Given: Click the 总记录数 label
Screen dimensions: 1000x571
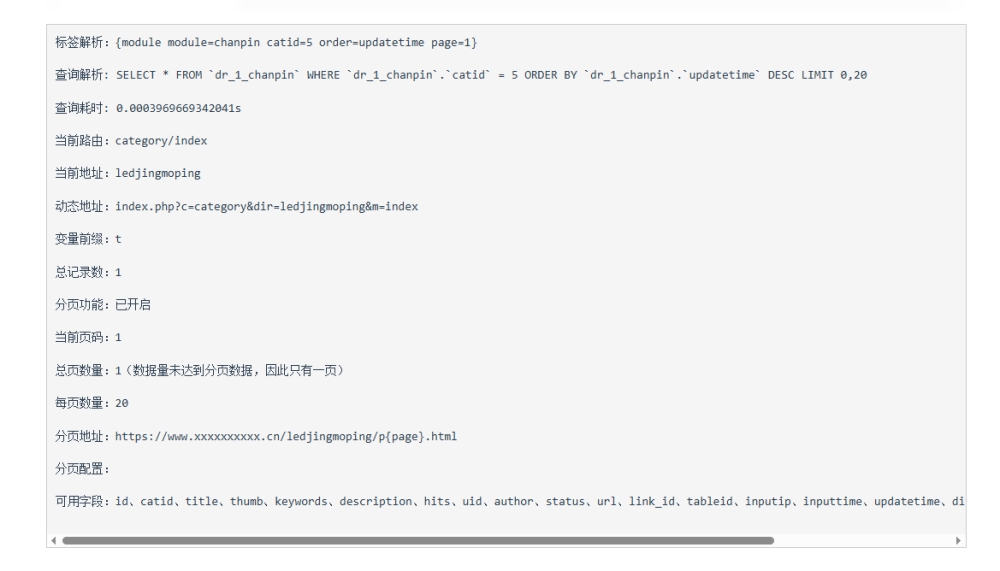Looking at the screenshot, I should click(79, 272).
